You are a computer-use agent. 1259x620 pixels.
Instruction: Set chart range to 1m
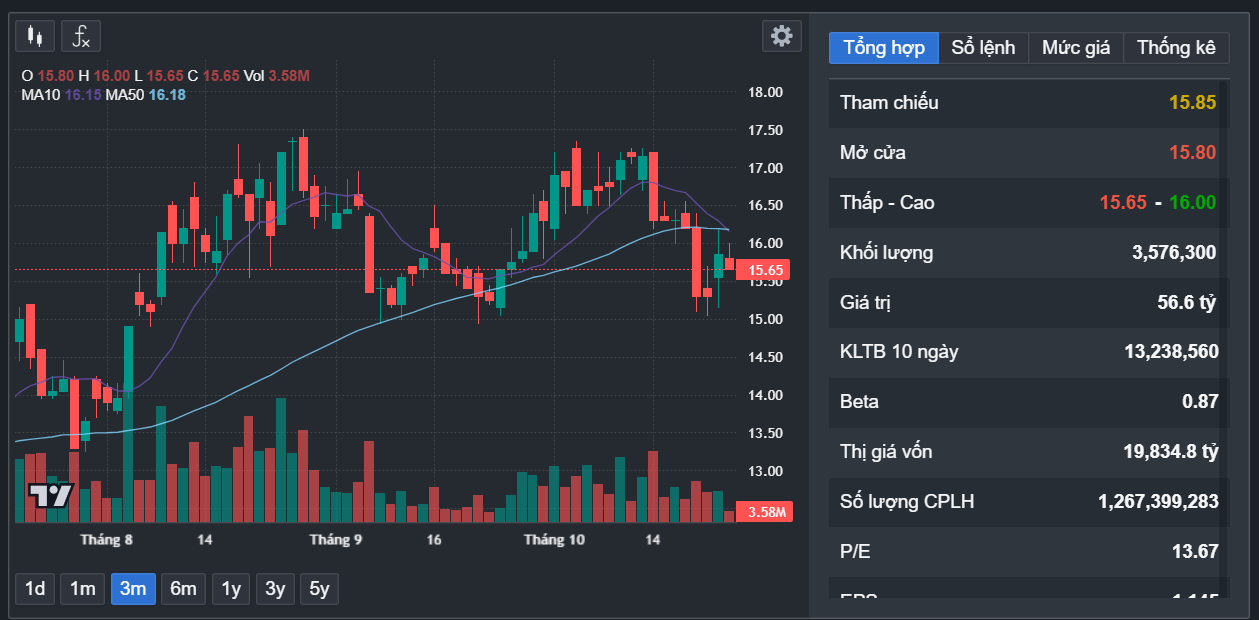pos(82,589)
